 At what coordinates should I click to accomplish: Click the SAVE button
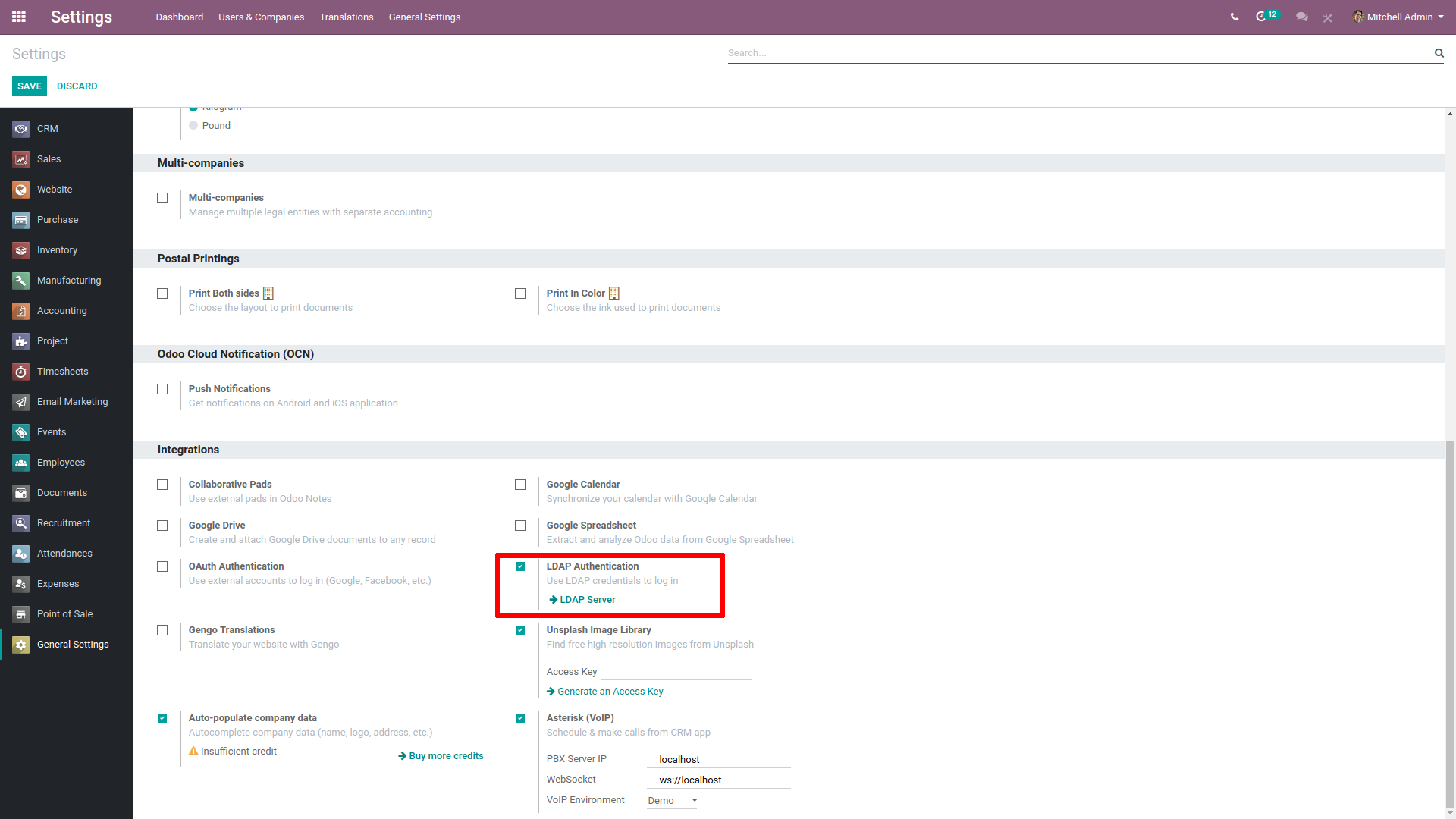click(x=29, y=86)
